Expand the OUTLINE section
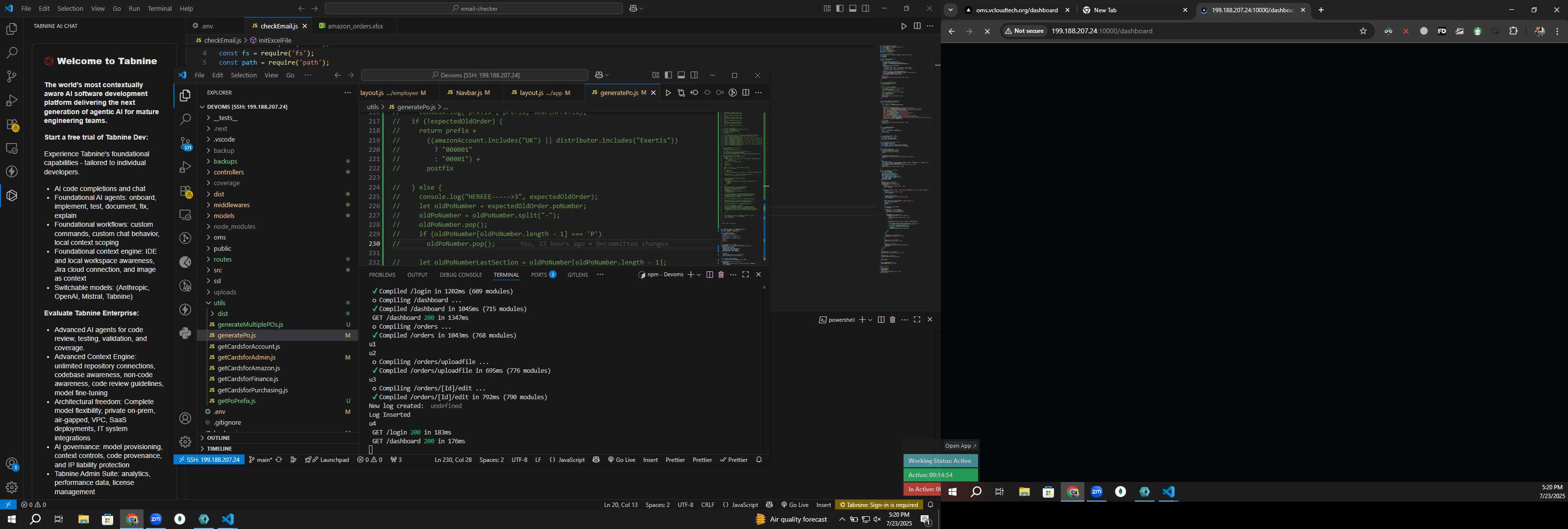The height and width of the screenshot is (529, 1568). pos(277,438)
